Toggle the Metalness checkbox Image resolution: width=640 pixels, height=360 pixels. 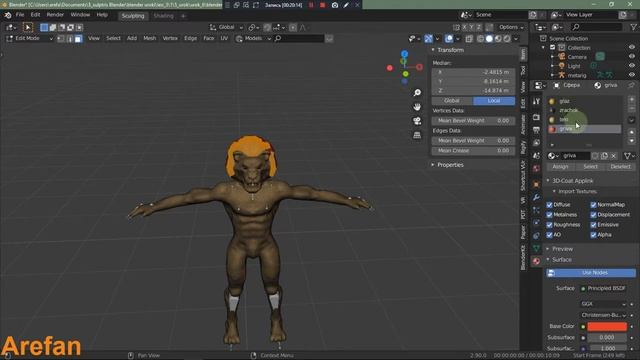pos(549,215)
